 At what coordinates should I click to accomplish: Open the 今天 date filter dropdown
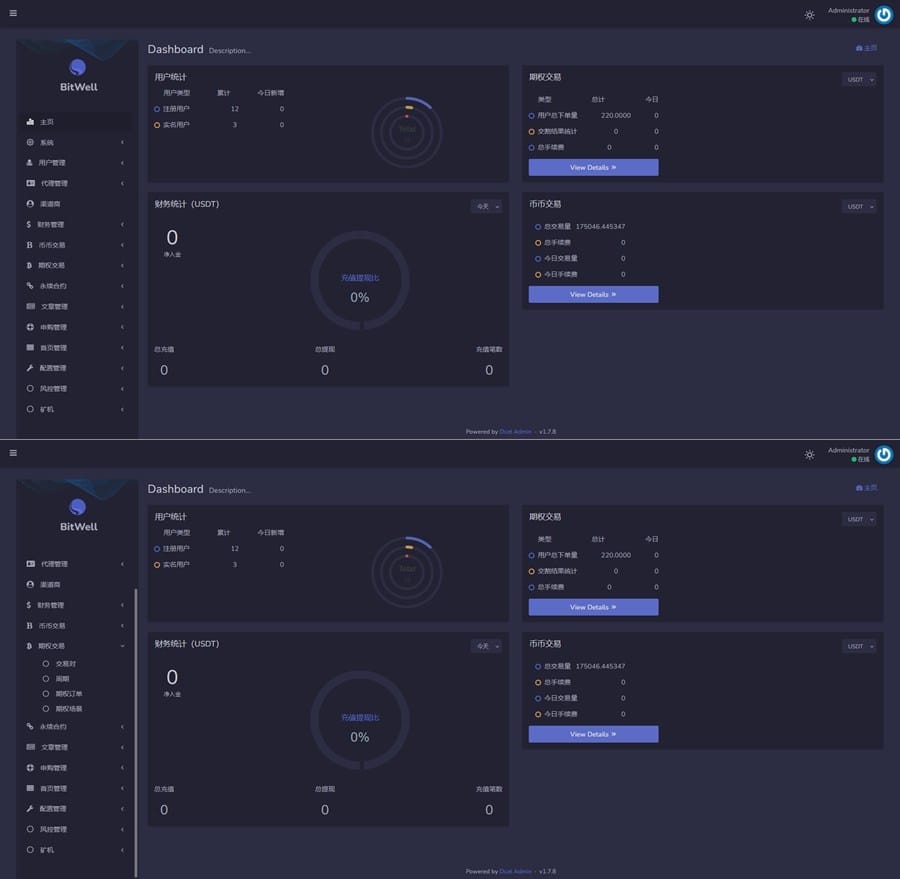(x=486, y=205)
